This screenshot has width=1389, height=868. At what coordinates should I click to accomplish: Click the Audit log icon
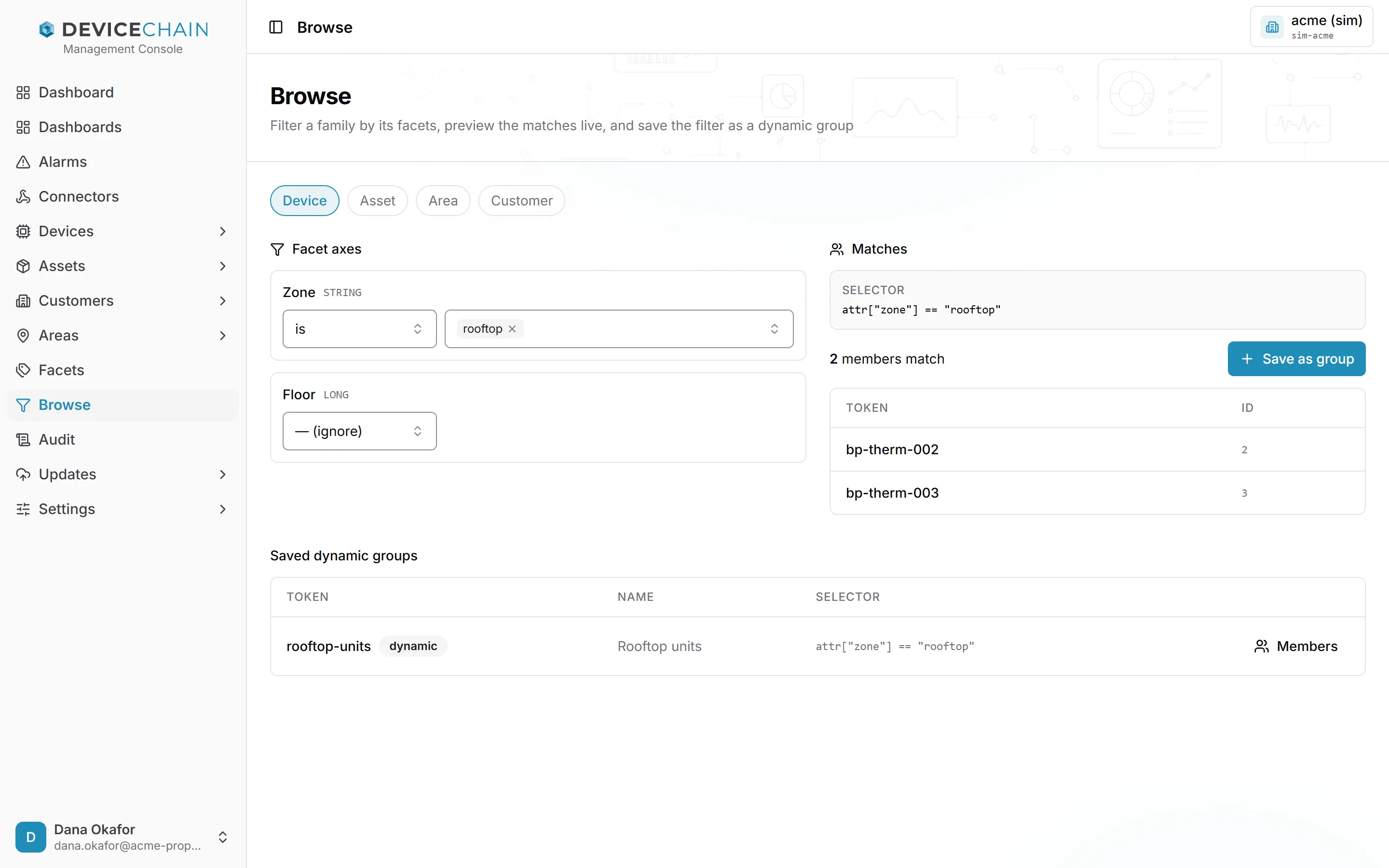[x=23, y=440]
